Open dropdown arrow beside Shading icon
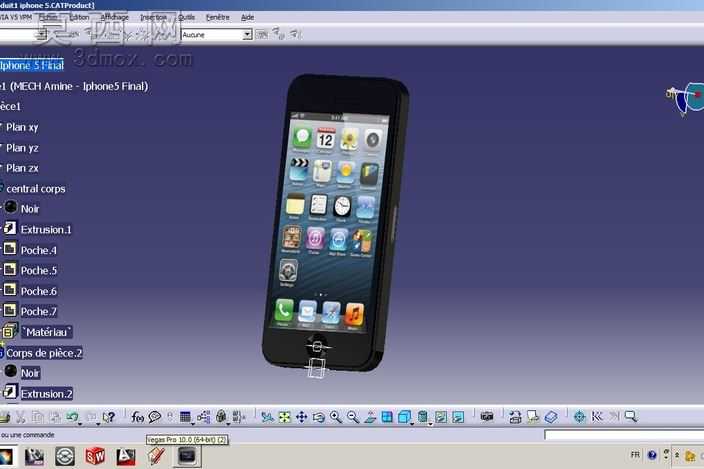The image size is (704, 469). (431, 423)
